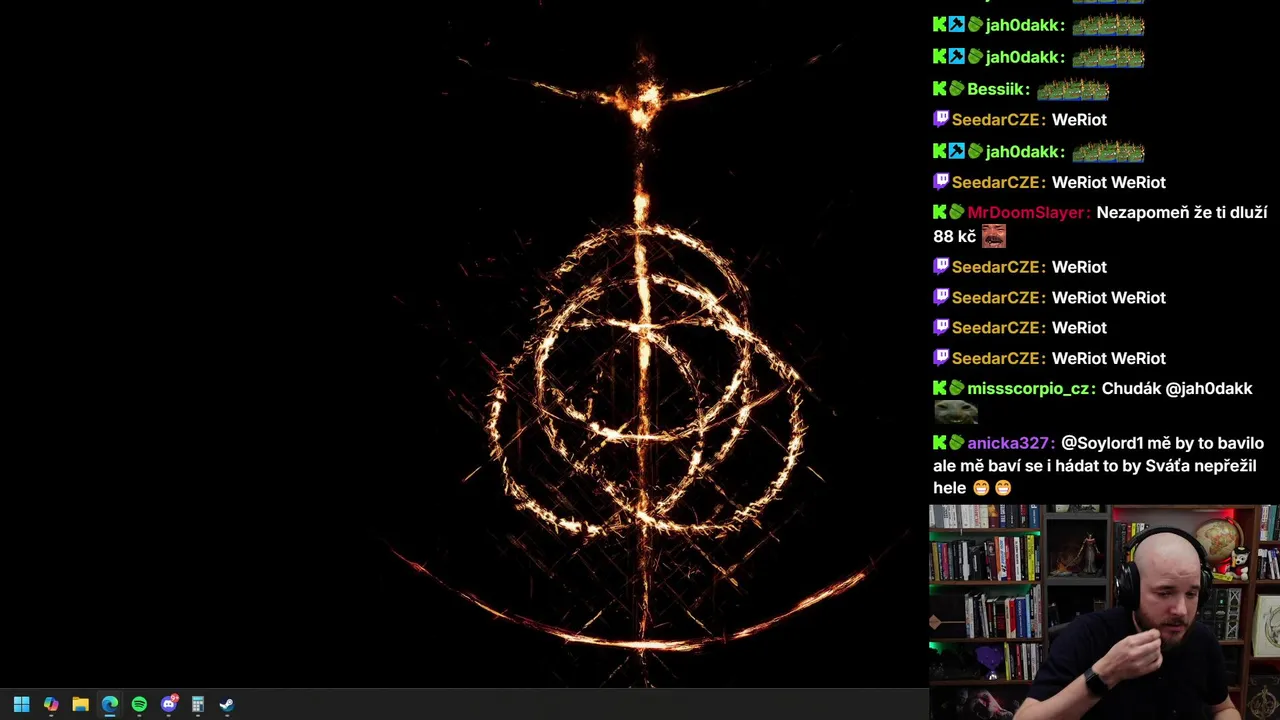Open Spotify from the taskbar
The image size is (1280, 720).
(x=139, y=704)
